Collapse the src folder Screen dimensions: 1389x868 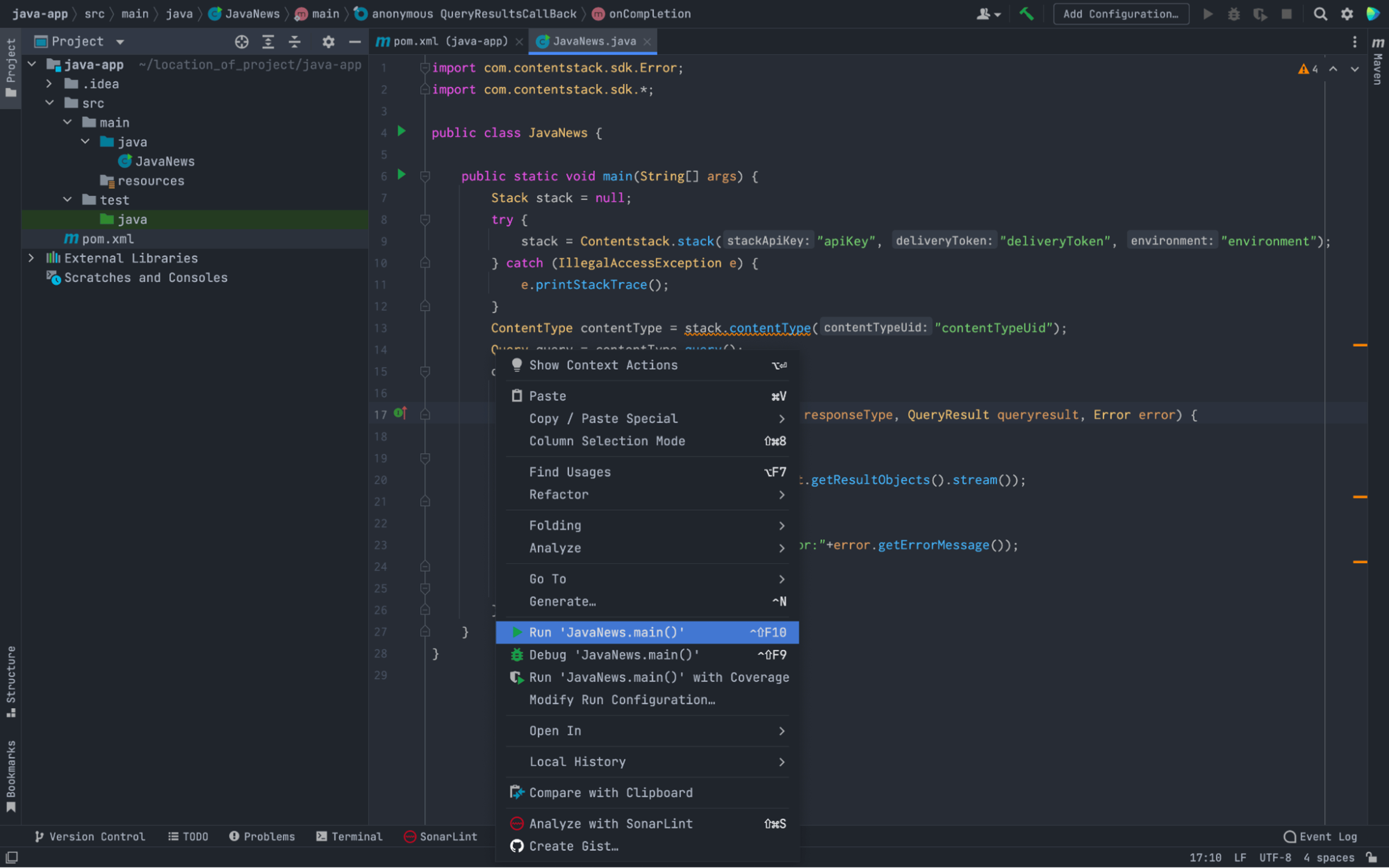pos(50,103)
